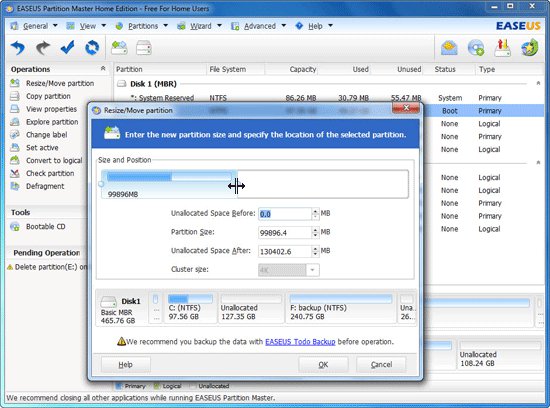Click Cancel in Resize/Move dialog
The image size is (550, 408).
(x=381, y=364)
